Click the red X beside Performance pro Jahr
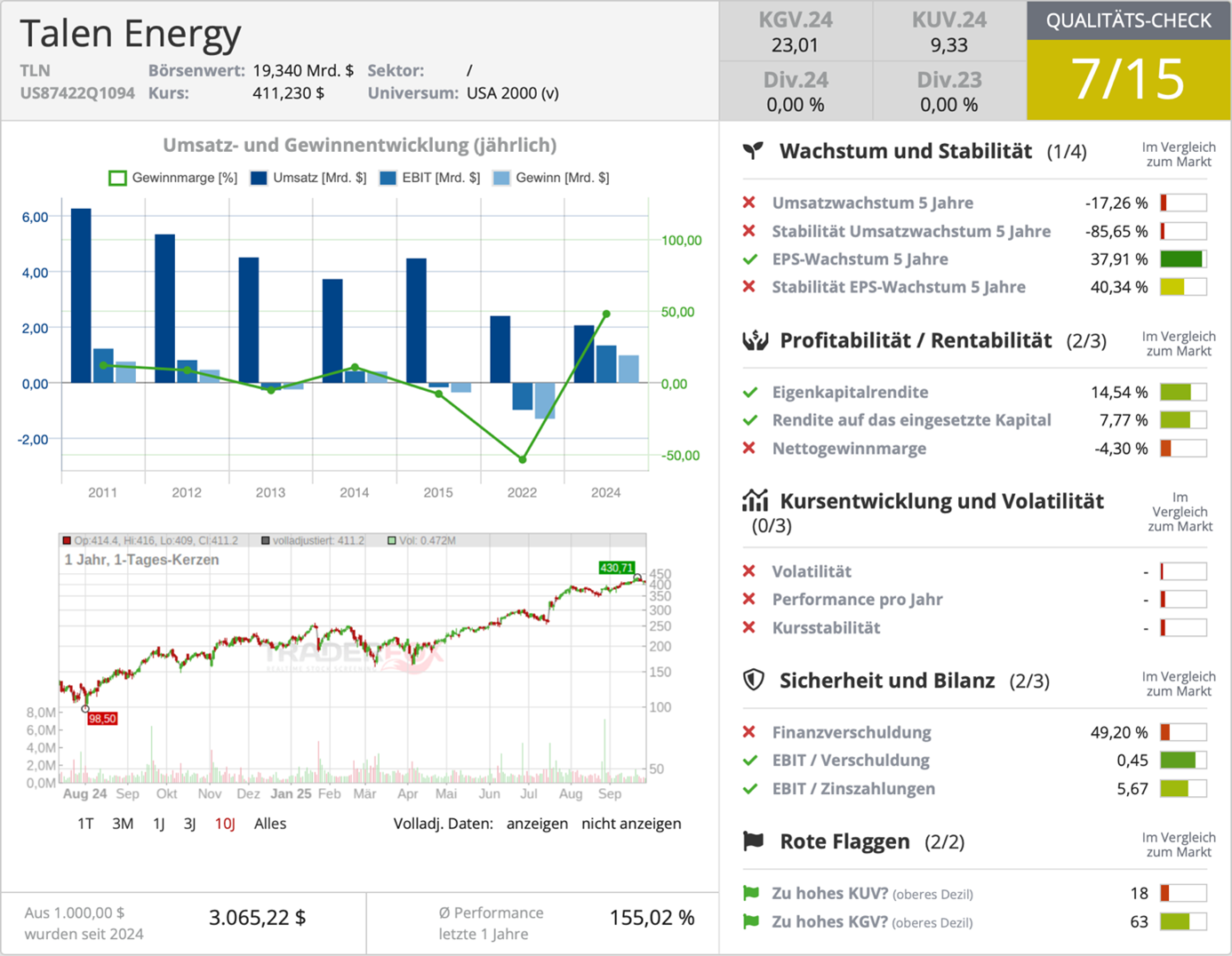This screenshot has width=1232, height=956. [x=749, y=599]
